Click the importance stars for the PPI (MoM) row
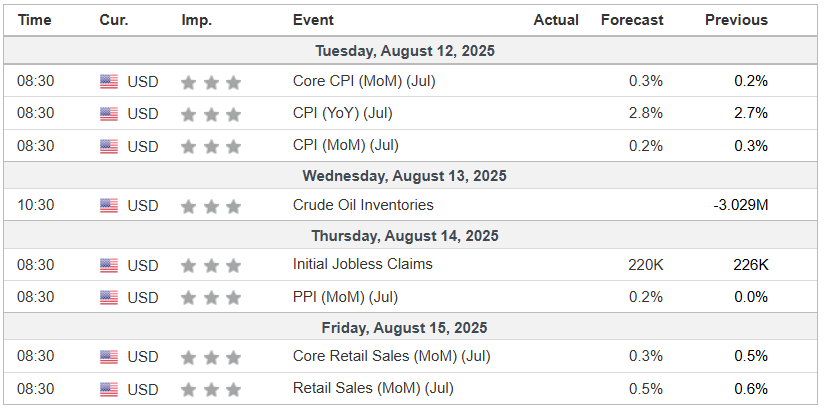 211,298
